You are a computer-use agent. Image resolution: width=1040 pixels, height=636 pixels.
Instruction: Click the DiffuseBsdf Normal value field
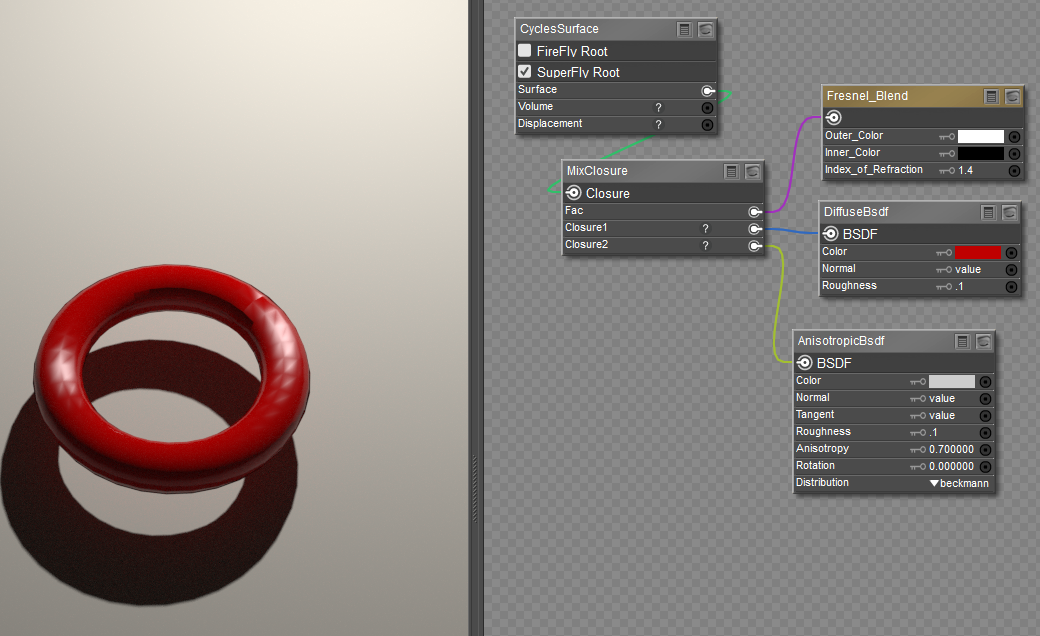(x=968, y=270)
